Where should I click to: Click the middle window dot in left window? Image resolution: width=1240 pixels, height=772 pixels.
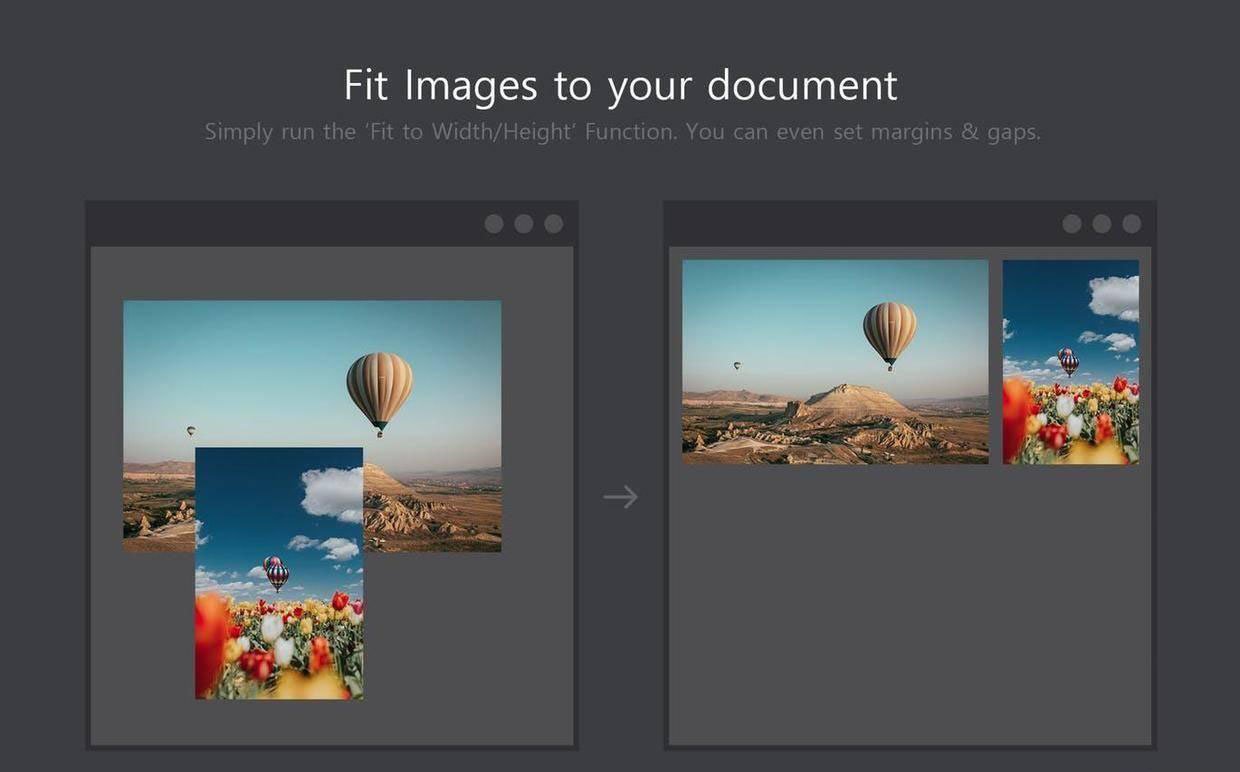coord(524,224)
